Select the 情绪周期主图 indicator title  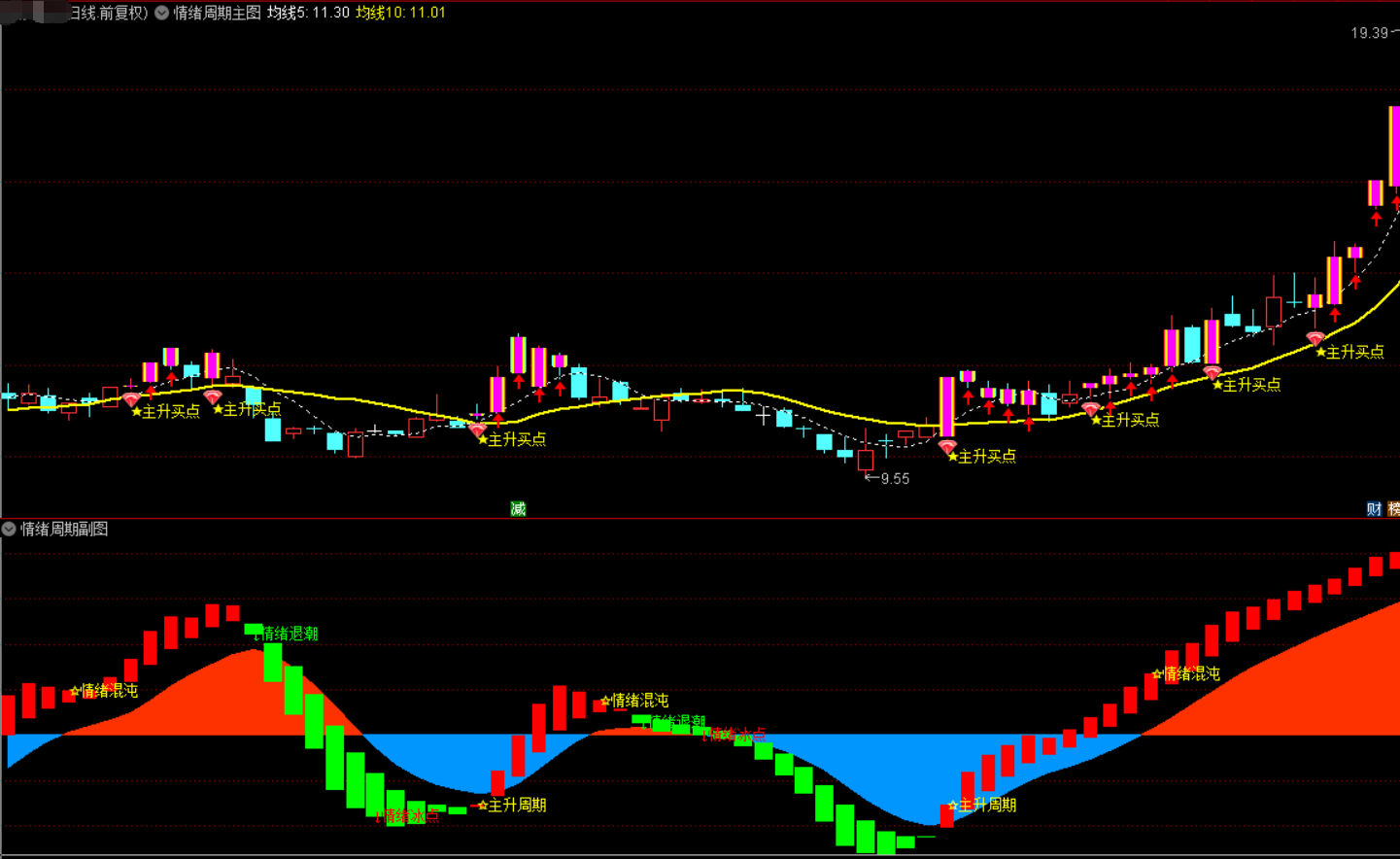click(217, 13)
